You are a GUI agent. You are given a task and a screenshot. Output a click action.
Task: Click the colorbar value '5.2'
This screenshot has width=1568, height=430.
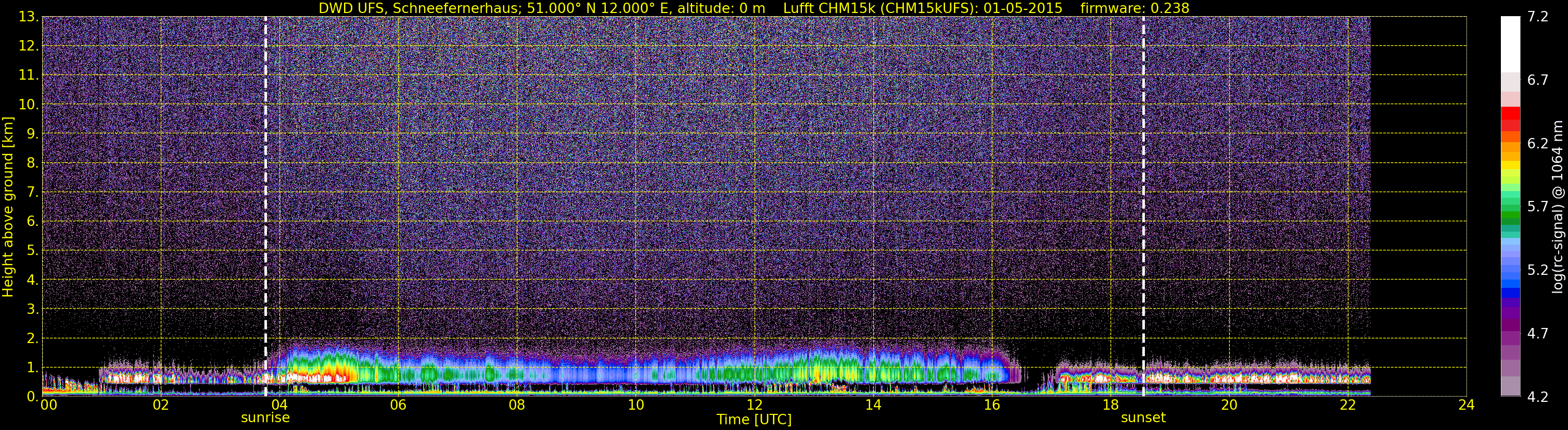tap(1538, 270)
